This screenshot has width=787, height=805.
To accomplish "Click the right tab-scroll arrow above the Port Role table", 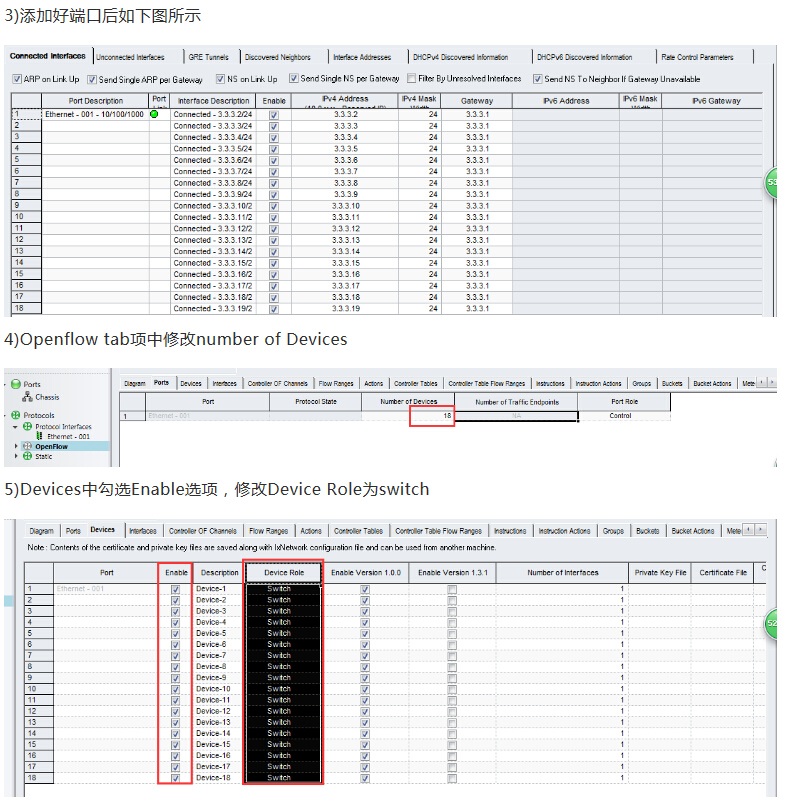I will click(x=772, y=382).
